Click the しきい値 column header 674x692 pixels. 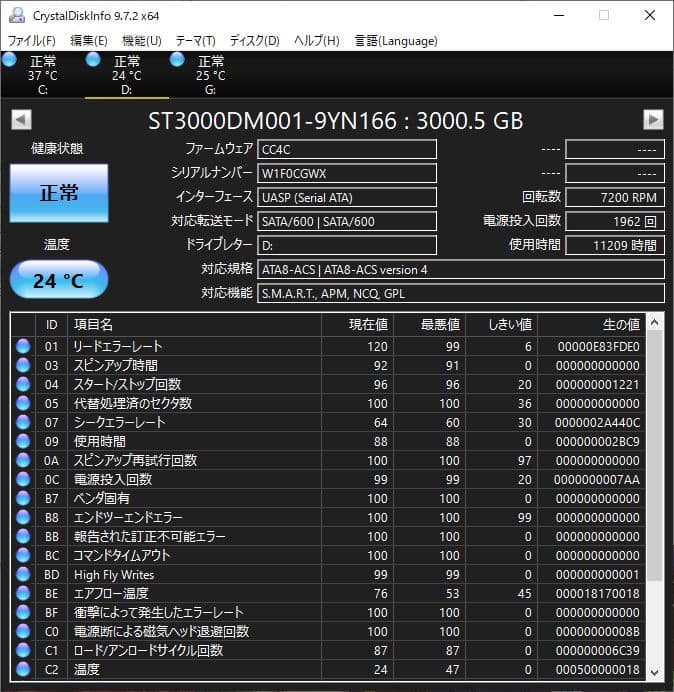(502, 325)
